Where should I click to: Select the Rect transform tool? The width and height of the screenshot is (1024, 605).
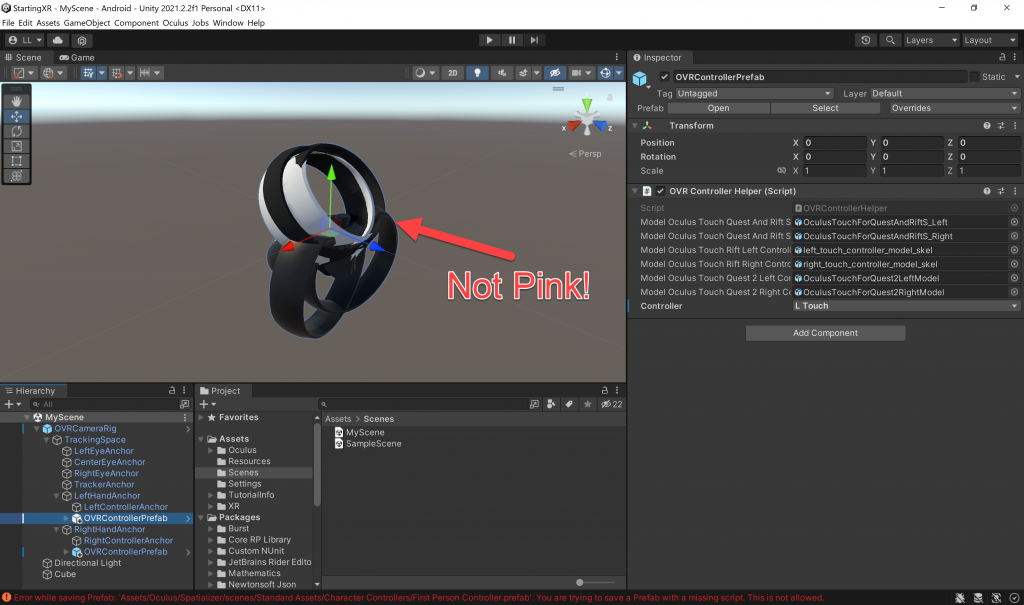click(x=16, y=161)
